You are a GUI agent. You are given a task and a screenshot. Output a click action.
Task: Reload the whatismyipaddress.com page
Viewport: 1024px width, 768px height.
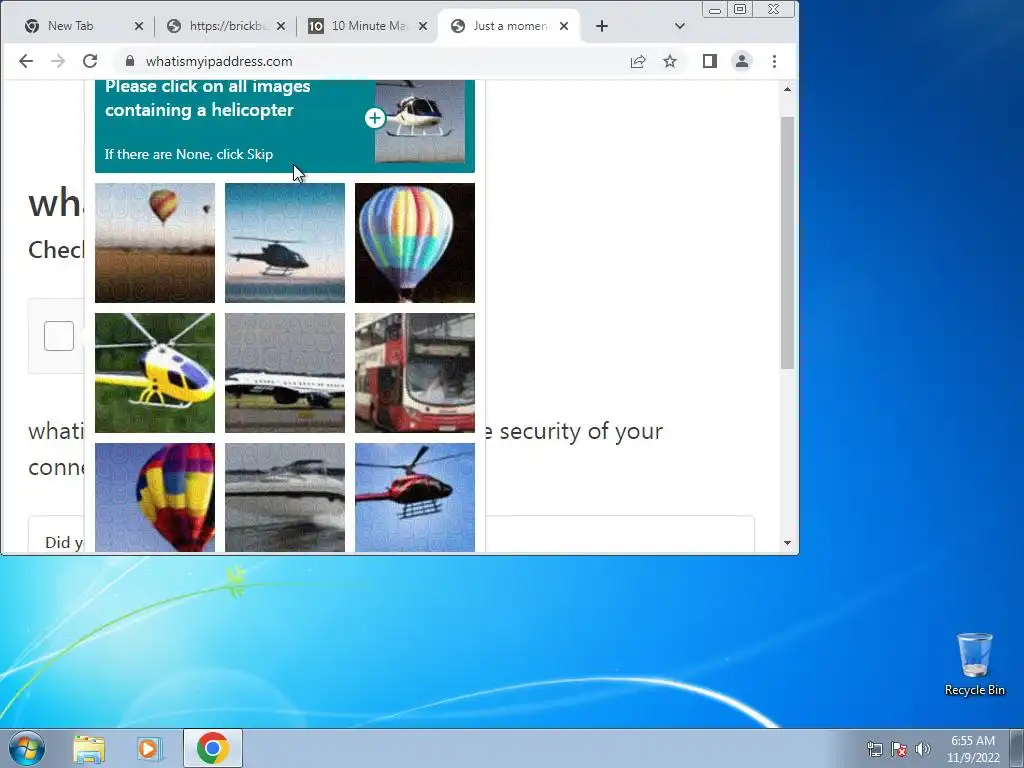coord(90,61)
